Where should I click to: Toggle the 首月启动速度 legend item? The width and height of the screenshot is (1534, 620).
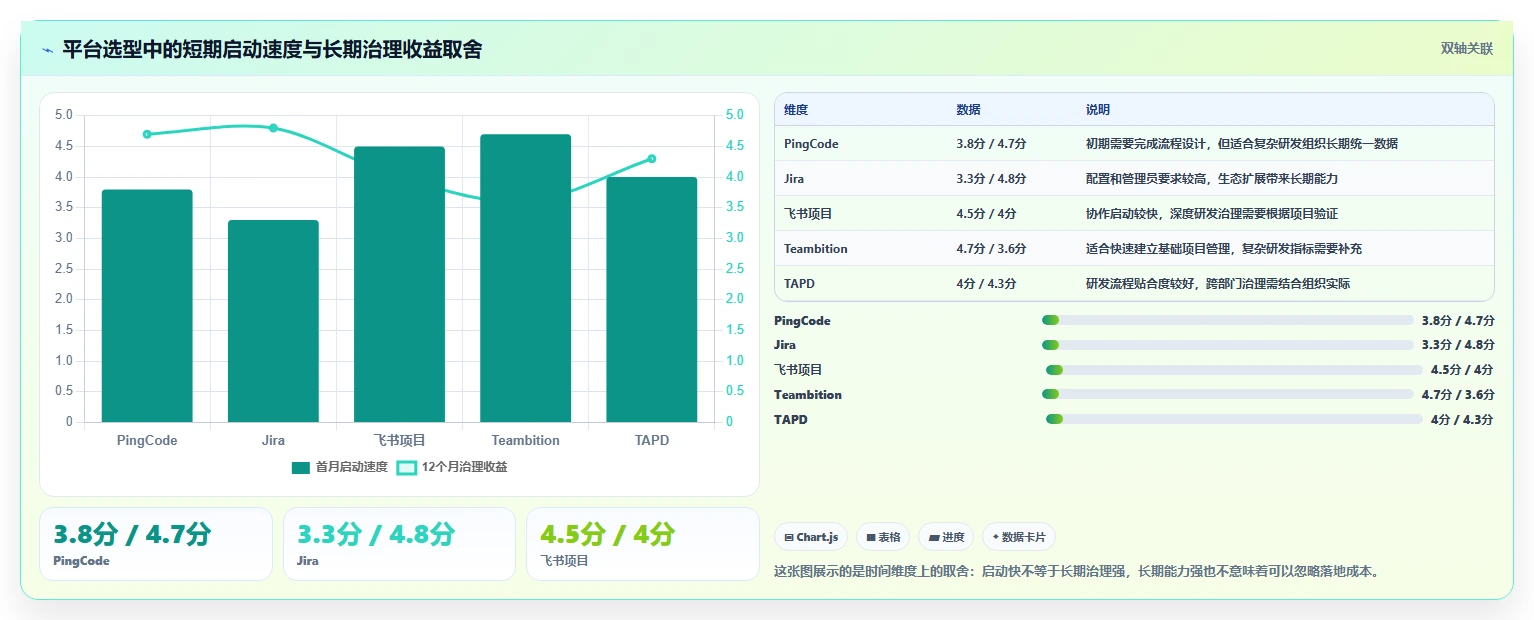[x=339, y=467]
